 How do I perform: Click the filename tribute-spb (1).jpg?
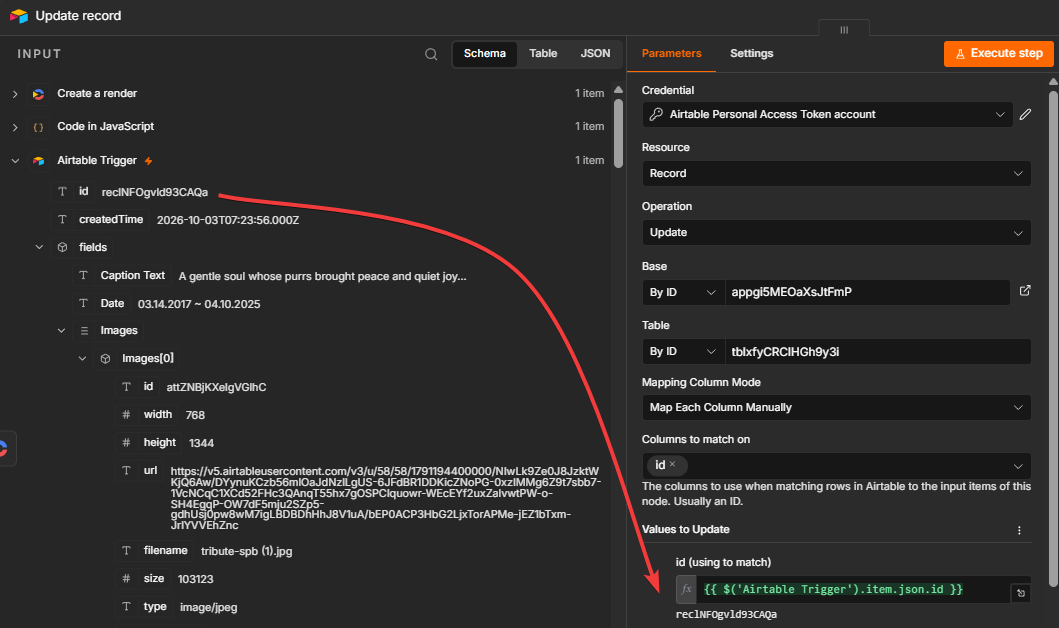(x=247, y=551)
